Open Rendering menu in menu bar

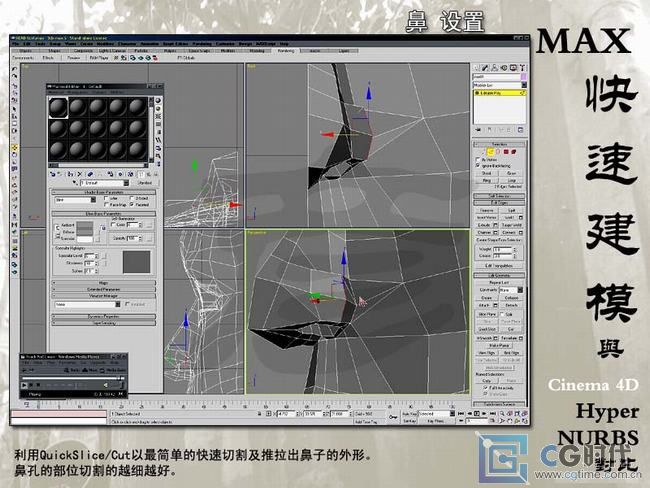pos(202,44)
